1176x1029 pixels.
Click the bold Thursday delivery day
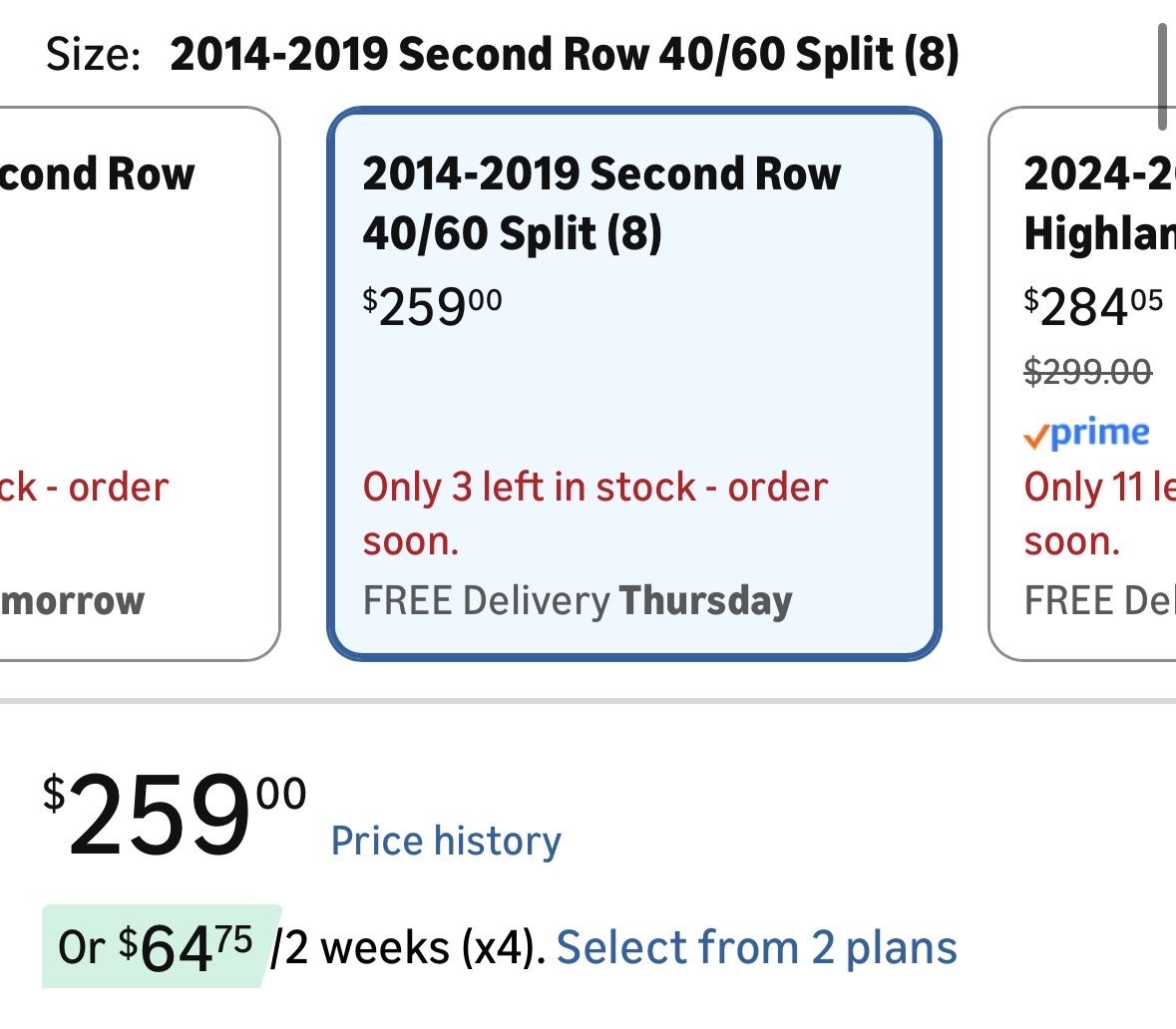pyautogui.click(x=705, y=601)
